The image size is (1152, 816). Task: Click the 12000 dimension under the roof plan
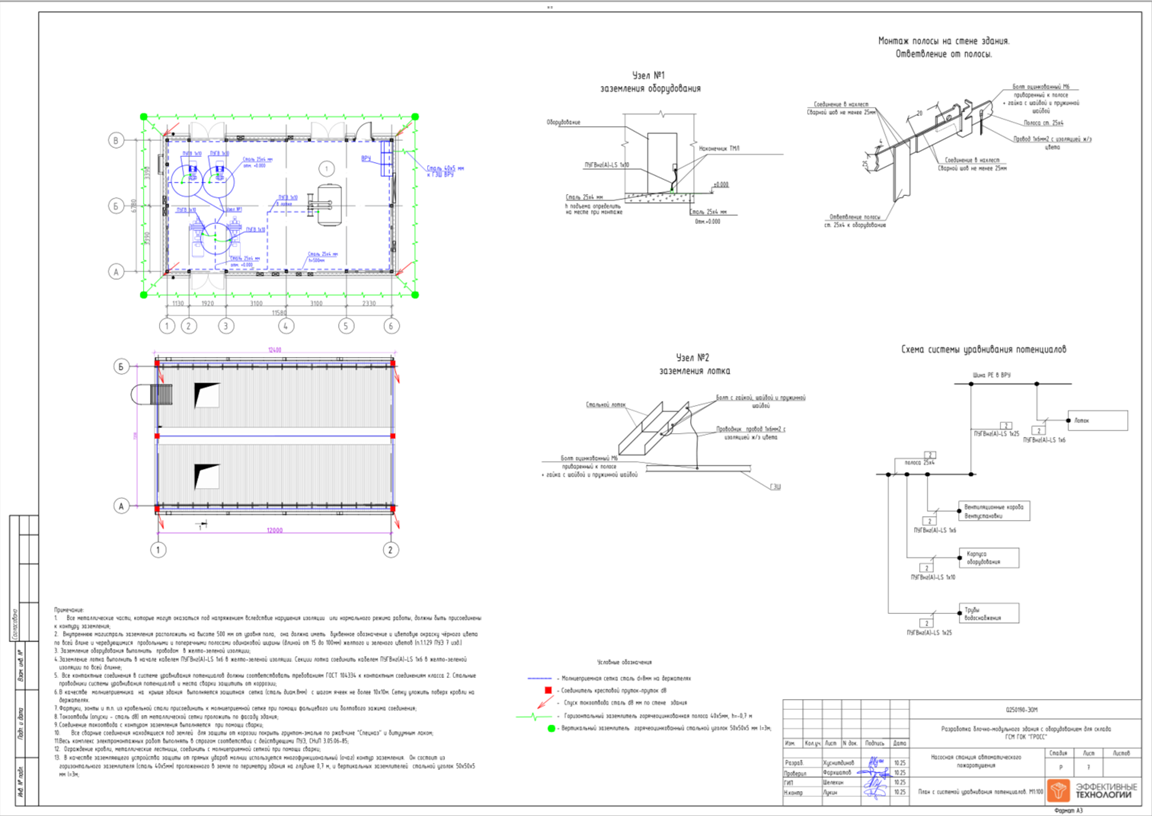[x=273, y=530]
